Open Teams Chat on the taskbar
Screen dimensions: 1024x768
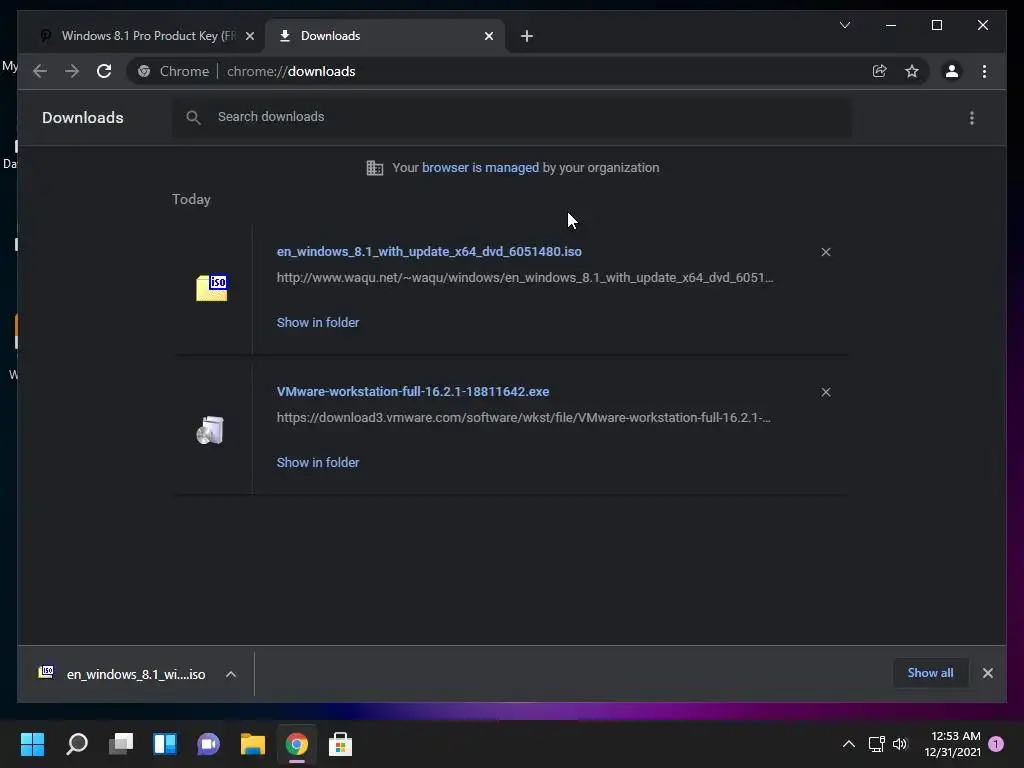tap(208, 744)
